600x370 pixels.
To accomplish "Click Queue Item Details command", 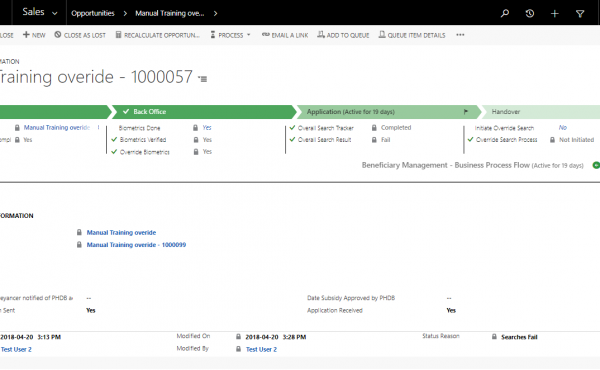I will [412, 35].
